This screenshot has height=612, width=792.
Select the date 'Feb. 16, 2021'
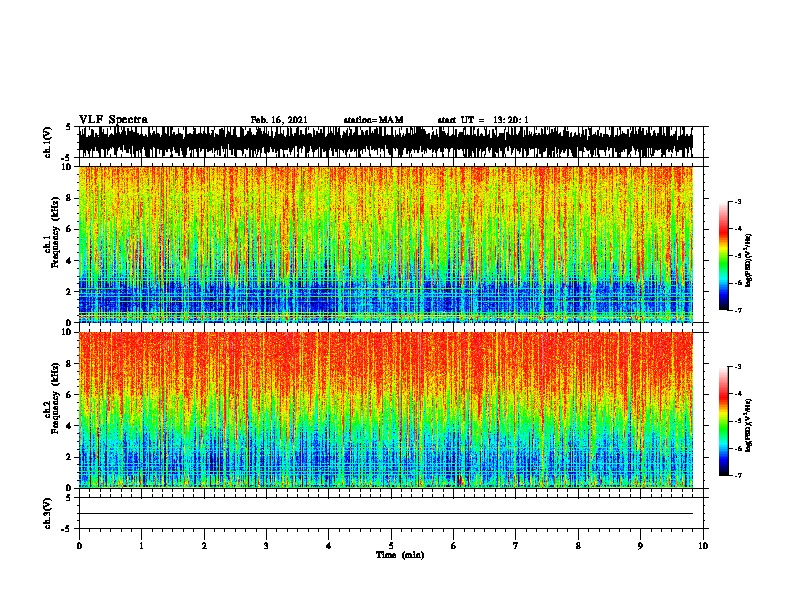279,120
